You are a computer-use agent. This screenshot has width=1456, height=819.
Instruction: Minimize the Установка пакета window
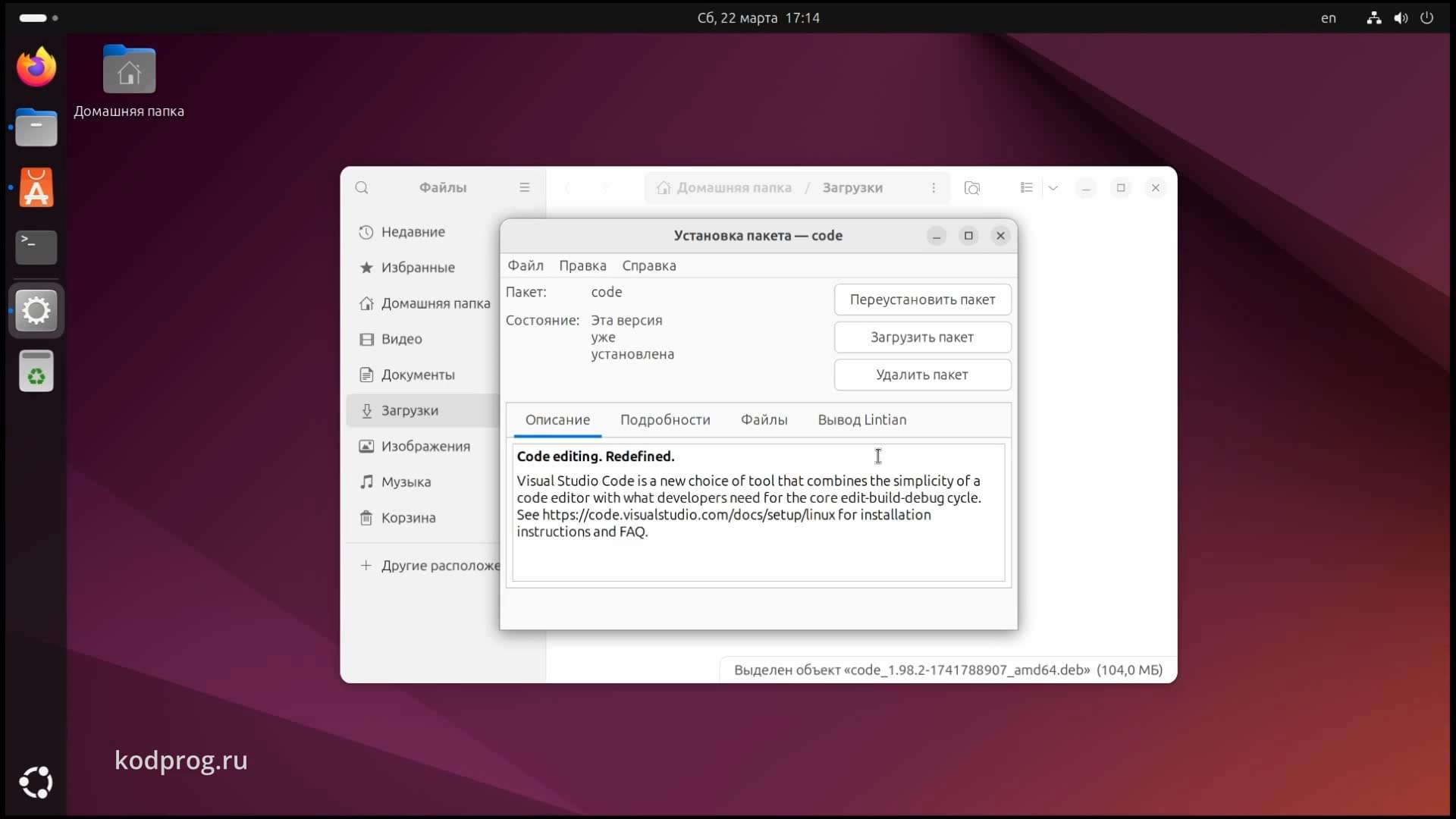[x=937, y=236]
